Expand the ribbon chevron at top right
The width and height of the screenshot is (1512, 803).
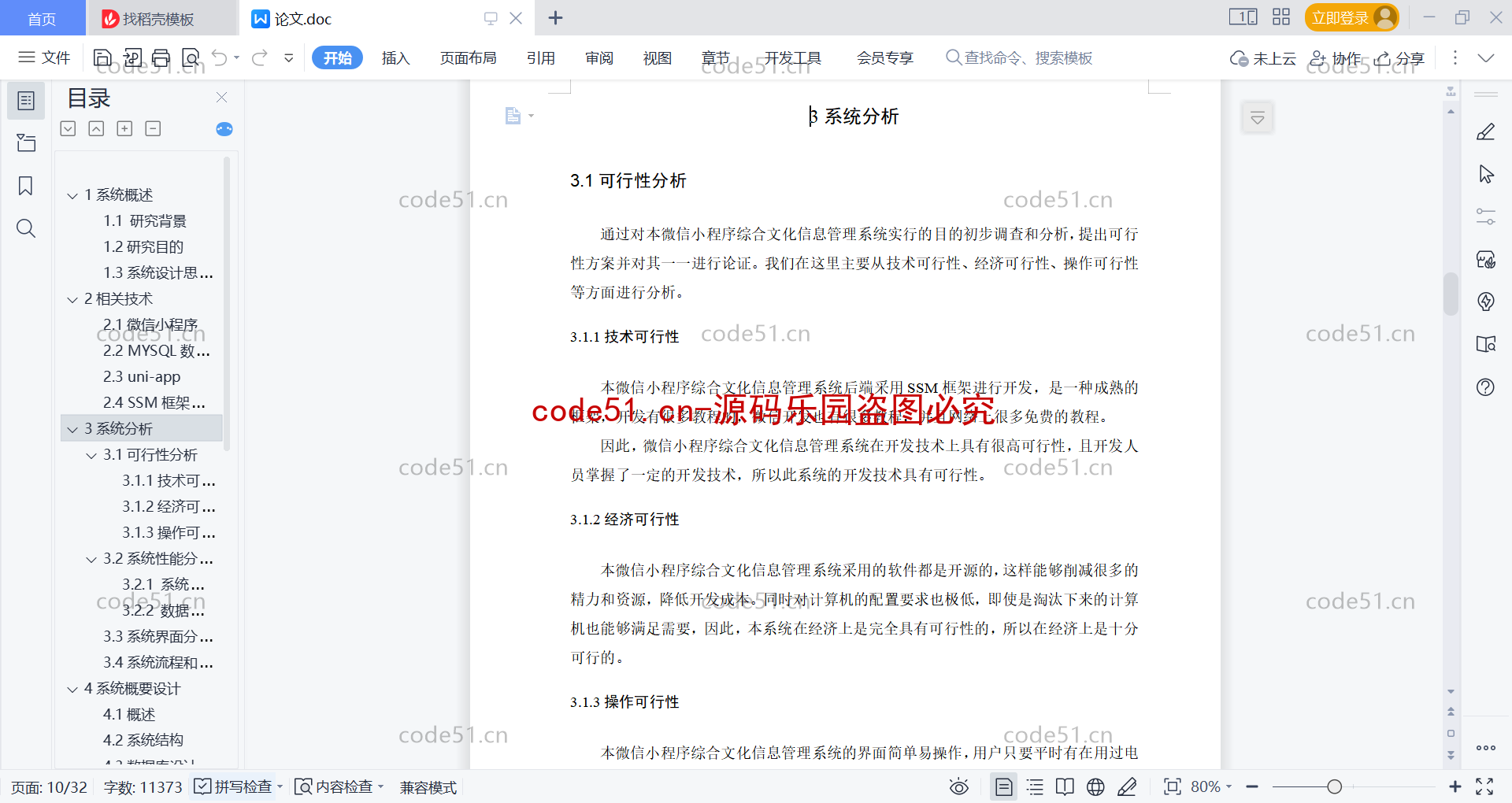(x=1486, y=57)
